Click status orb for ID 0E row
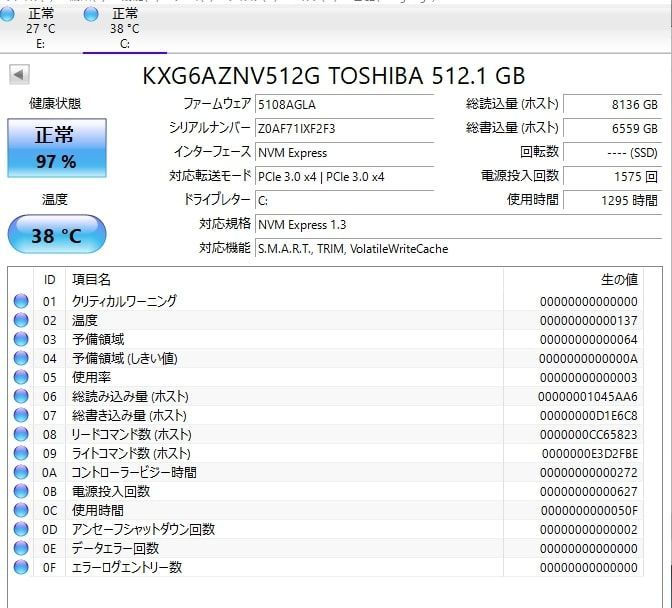Image resolution: width=672 pixels, height=608 pixels. point(21,548)
